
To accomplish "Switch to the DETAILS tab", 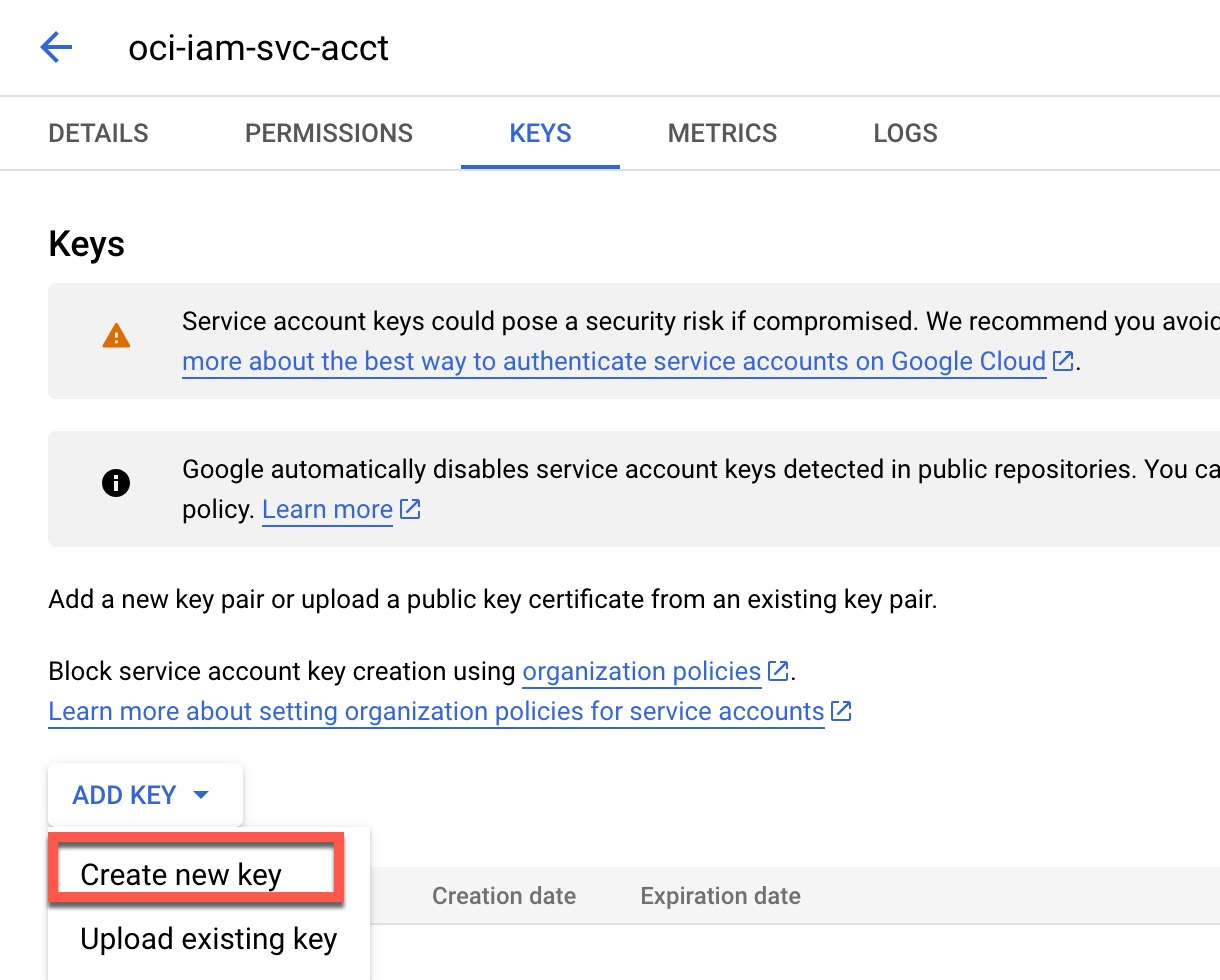I will [97, 132].
